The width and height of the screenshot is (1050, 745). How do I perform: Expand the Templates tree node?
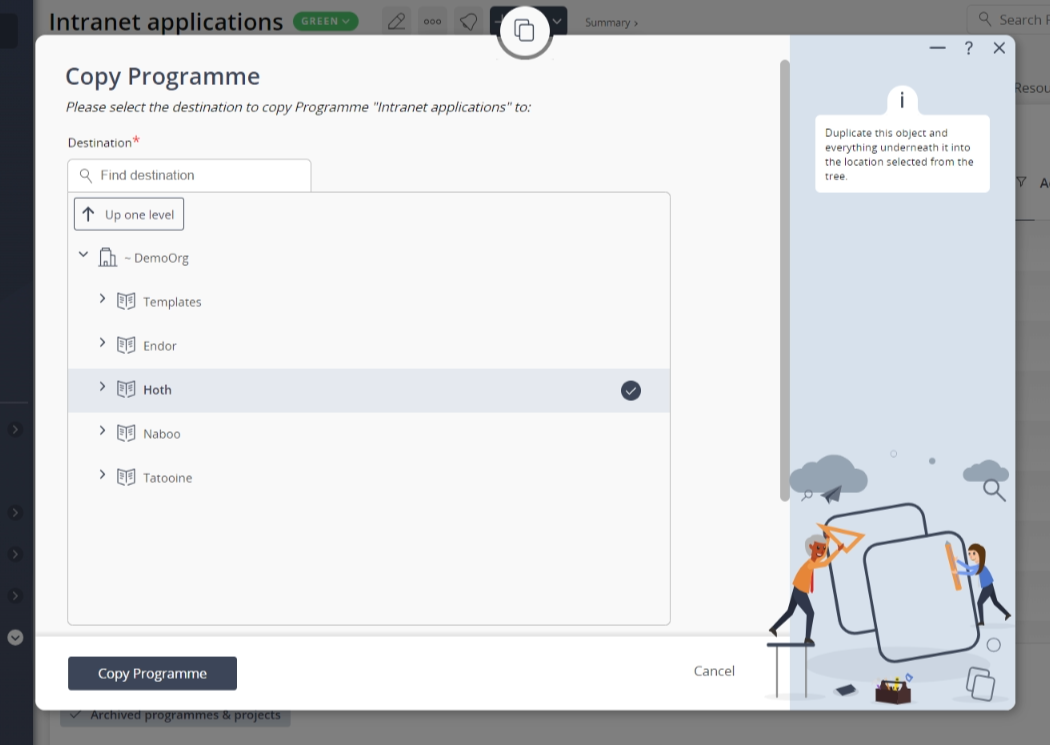point(102,299)
